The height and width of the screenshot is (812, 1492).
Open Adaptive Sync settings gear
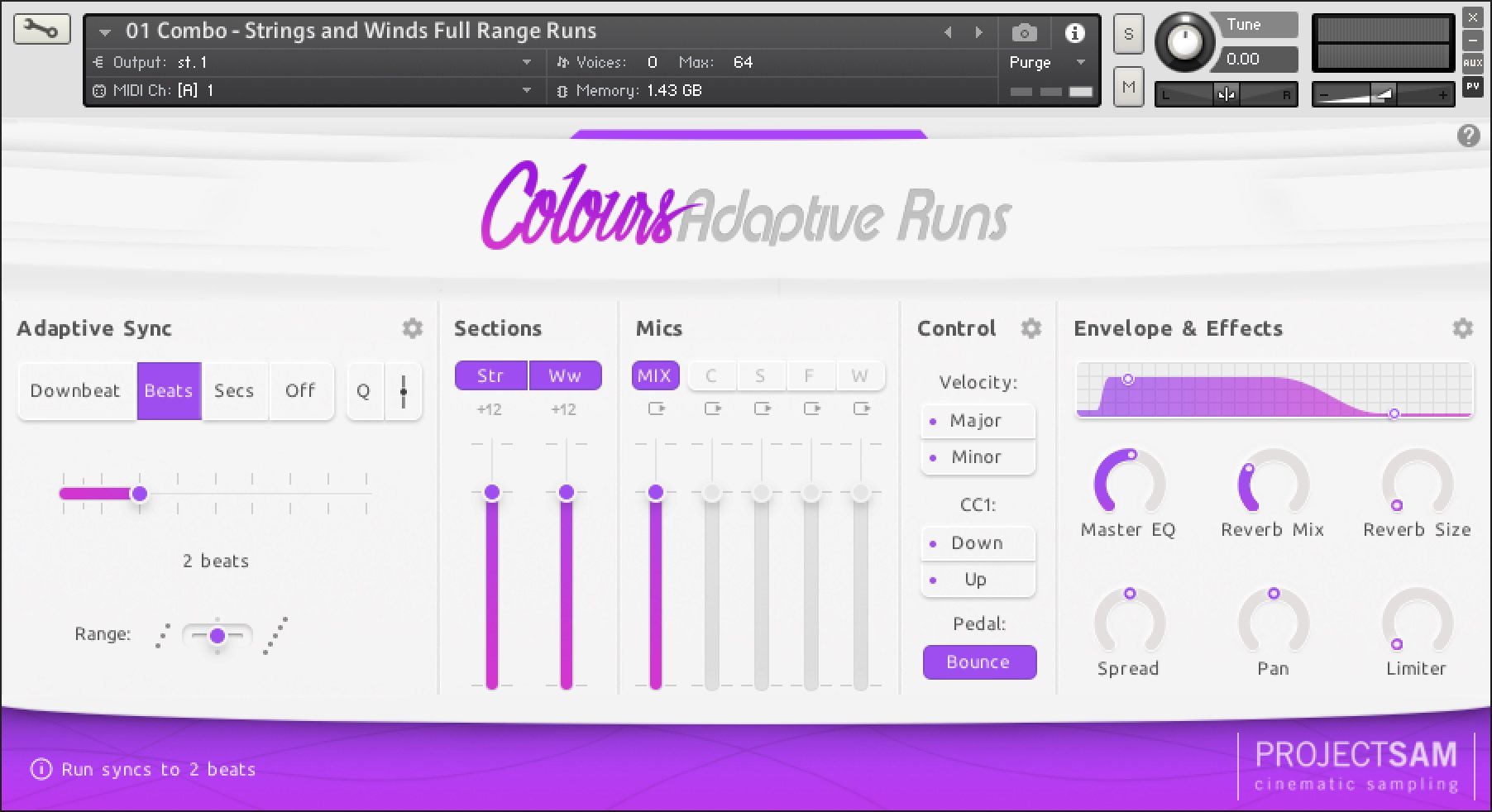(412, 328)
